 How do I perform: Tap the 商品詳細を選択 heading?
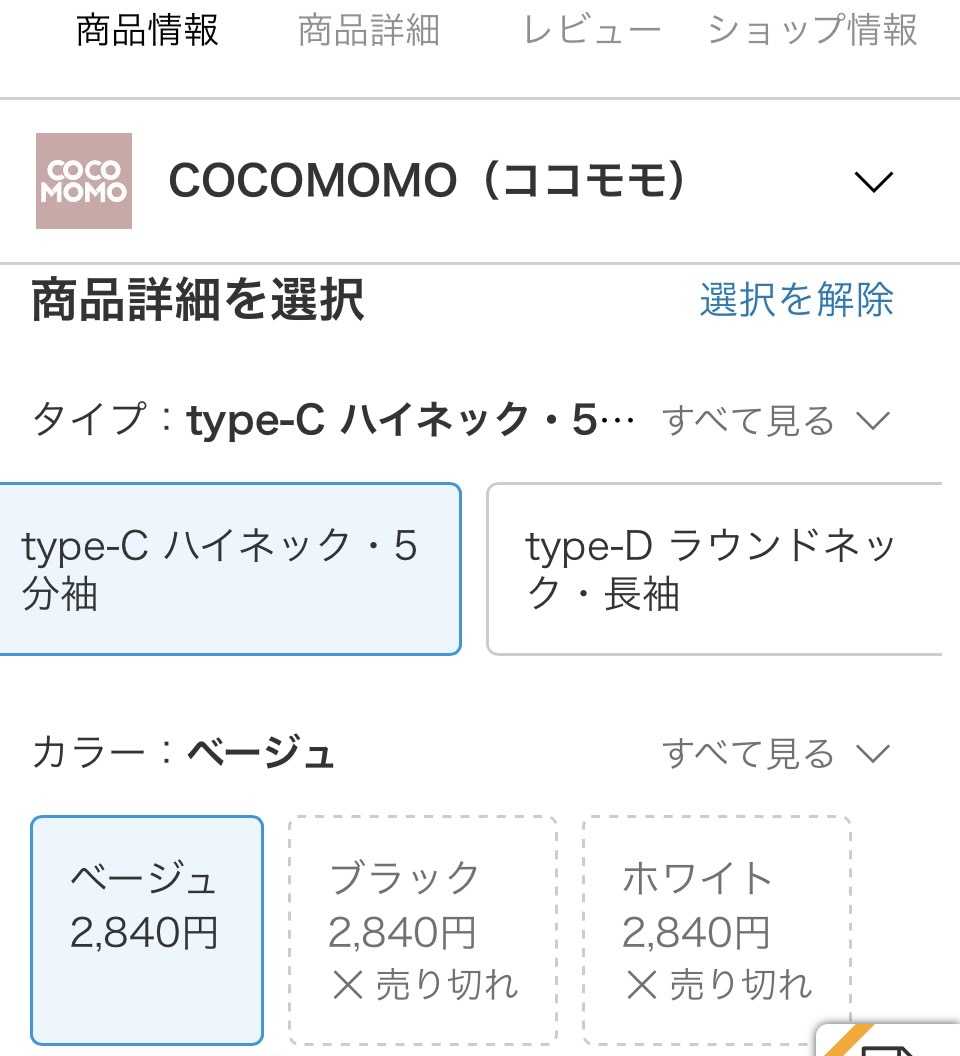pos(197,300)
